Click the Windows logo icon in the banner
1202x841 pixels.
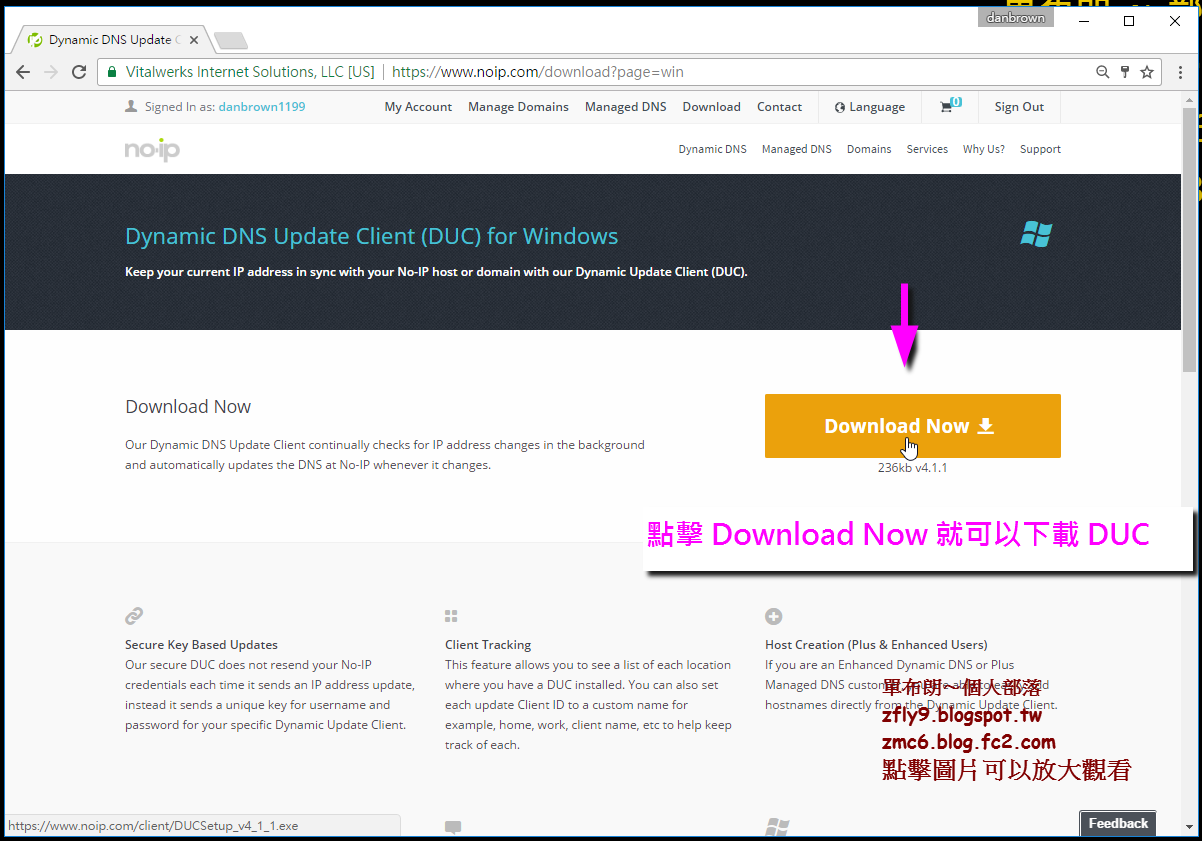(x=1036, y=235)
